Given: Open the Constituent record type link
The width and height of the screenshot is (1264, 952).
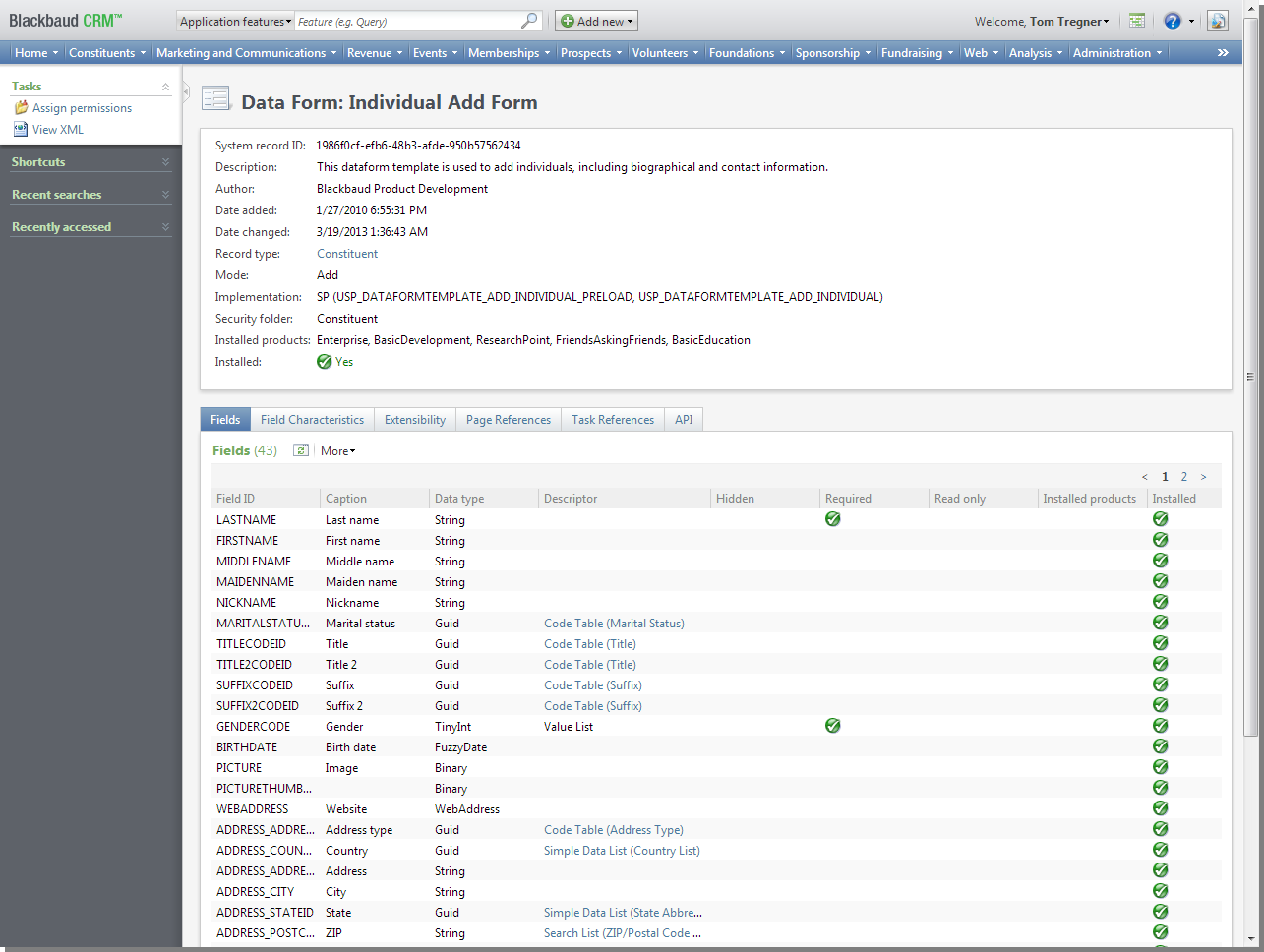Looking at the screenshot, I should (x=347, y=254).
